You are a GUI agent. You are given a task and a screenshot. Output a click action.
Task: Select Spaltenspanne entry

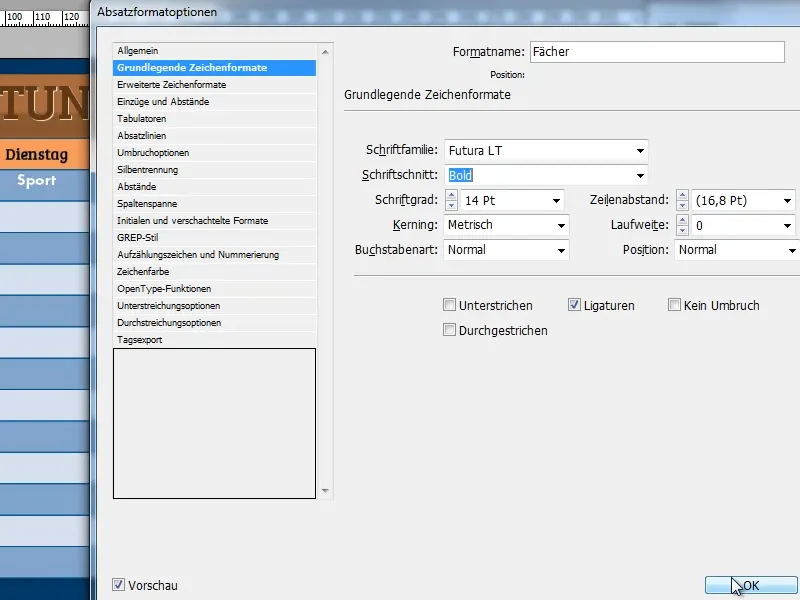click(x=214, y=204)
